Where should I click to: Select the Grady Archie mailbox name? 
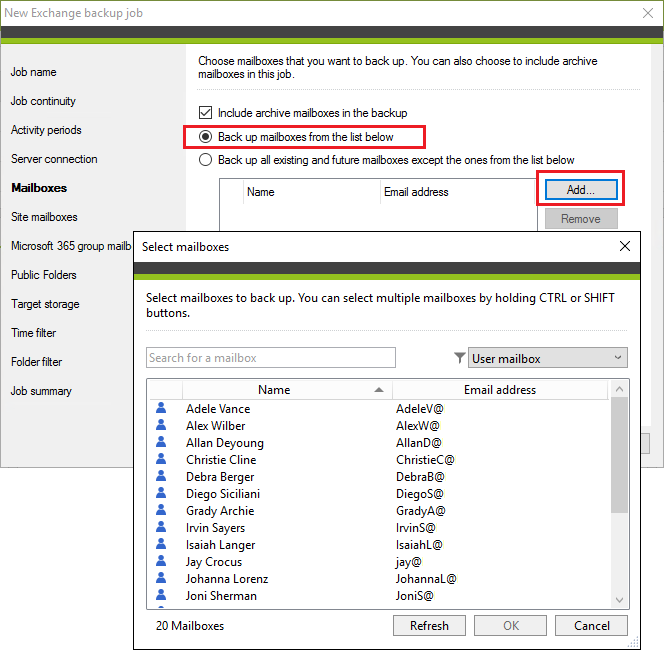click(220, 511)
